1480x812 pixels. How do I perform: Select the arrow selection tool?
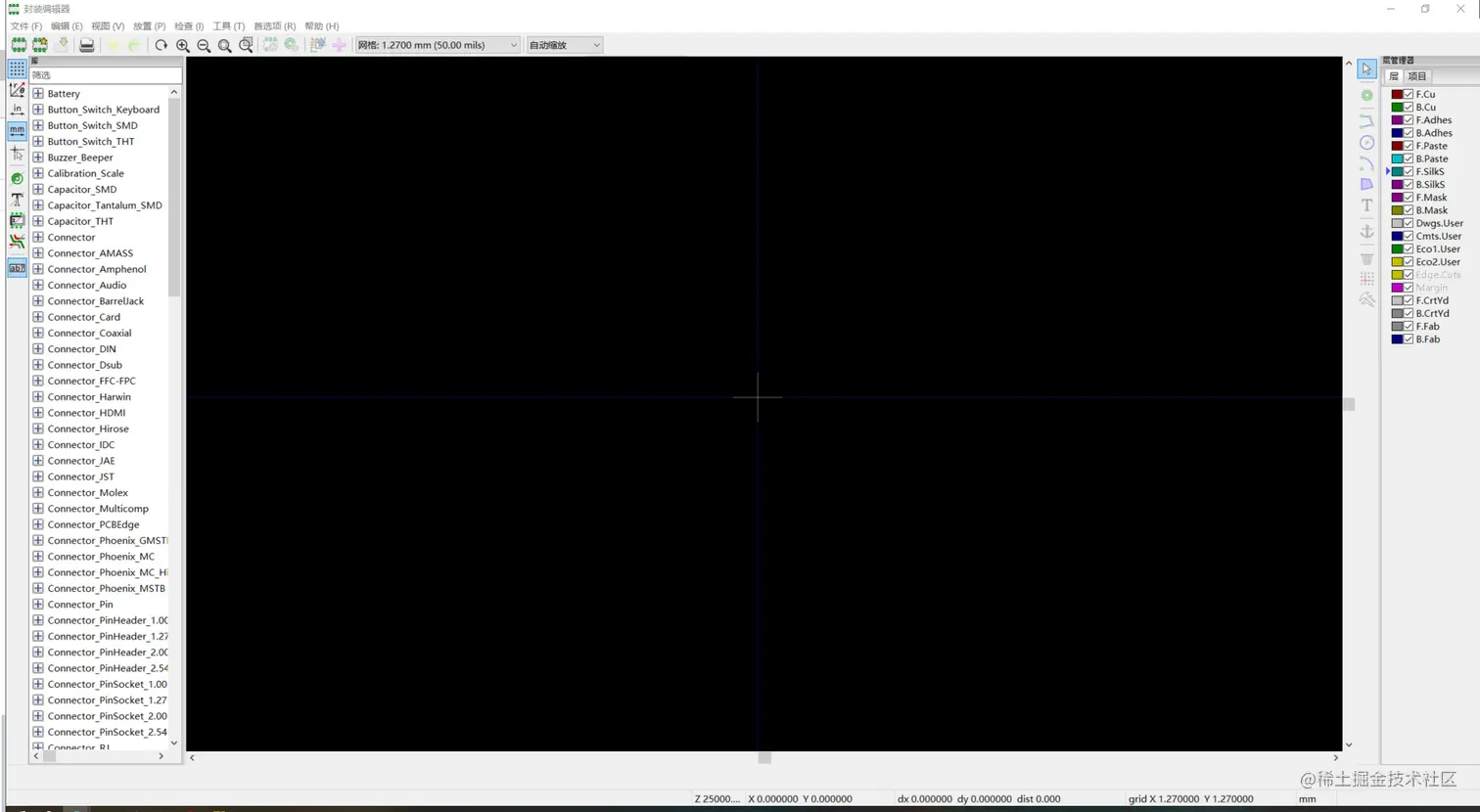click(x=1366, y=69)
